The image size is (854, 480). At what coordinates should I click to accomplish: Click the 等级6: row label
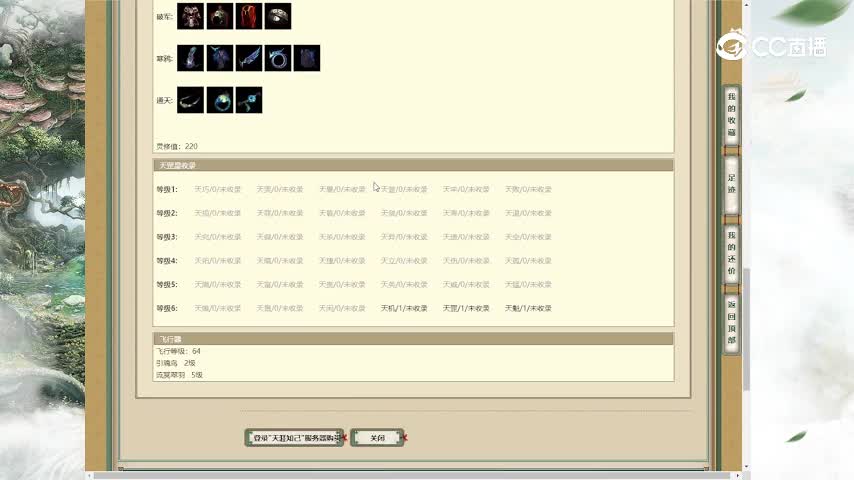coord(167,308)
